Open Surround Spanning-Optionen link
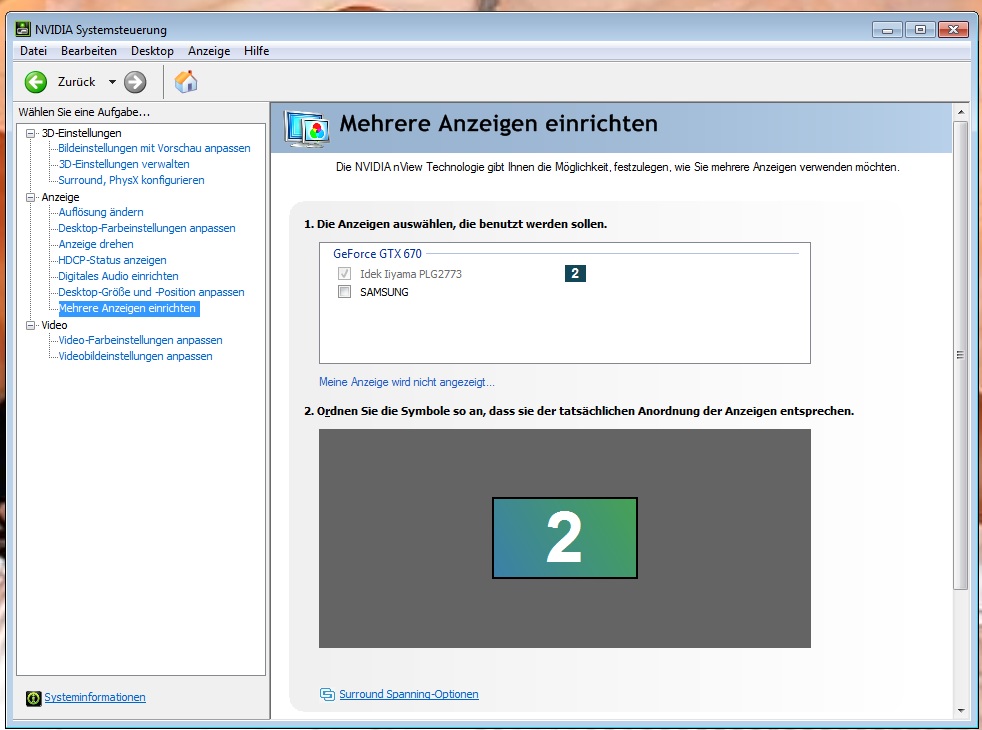982x730 pixels. 409,694
